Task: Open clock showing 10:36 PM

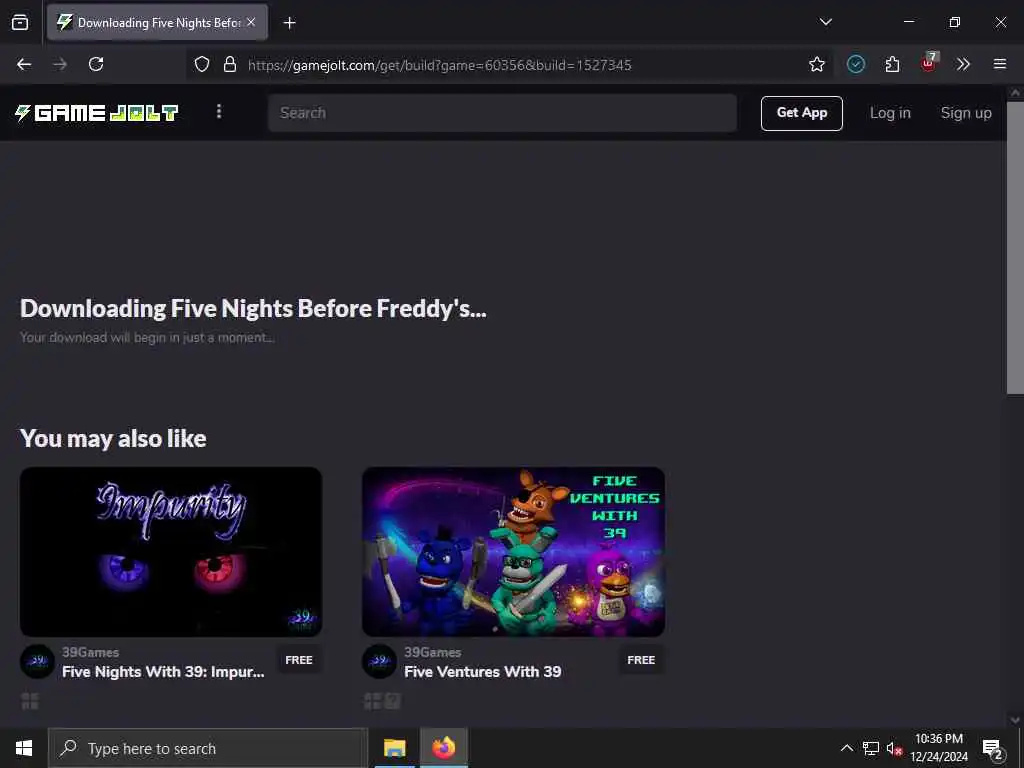Action: coord(939,748)
